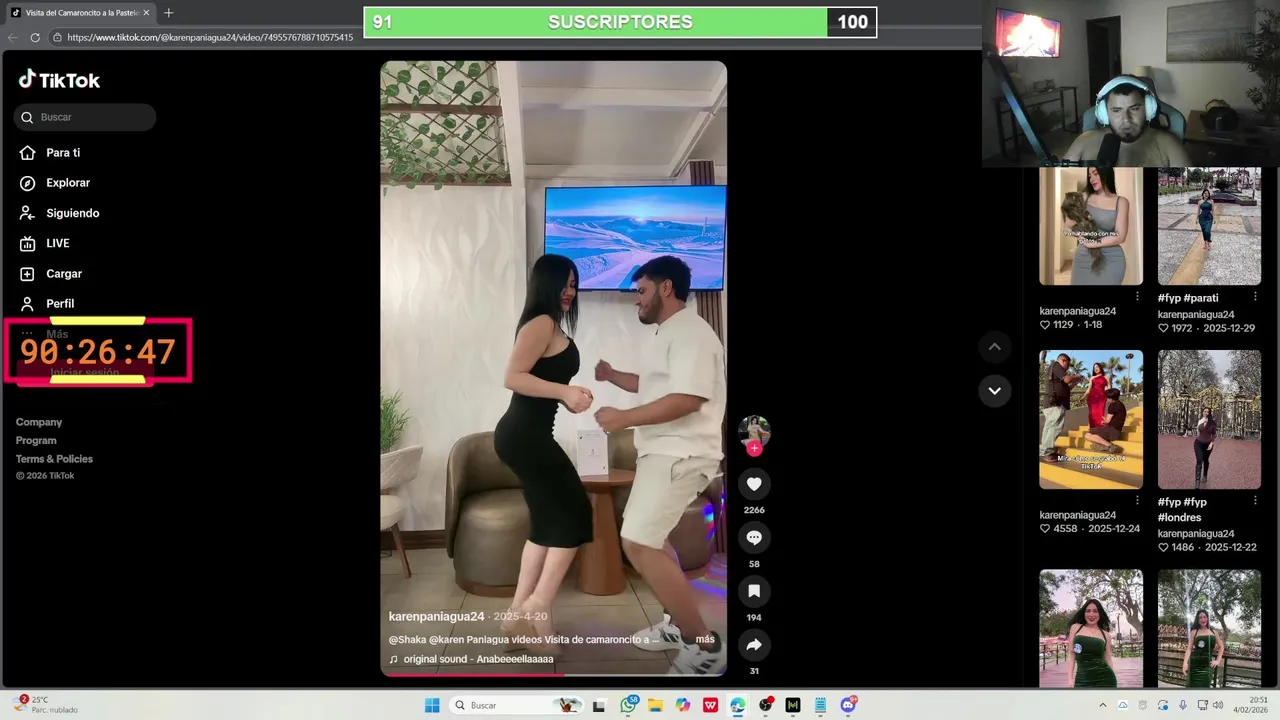Image resolution: width=1280 pixels, height=720 pixels.
Task: Open the Perfil page
Action: point(47,303)
